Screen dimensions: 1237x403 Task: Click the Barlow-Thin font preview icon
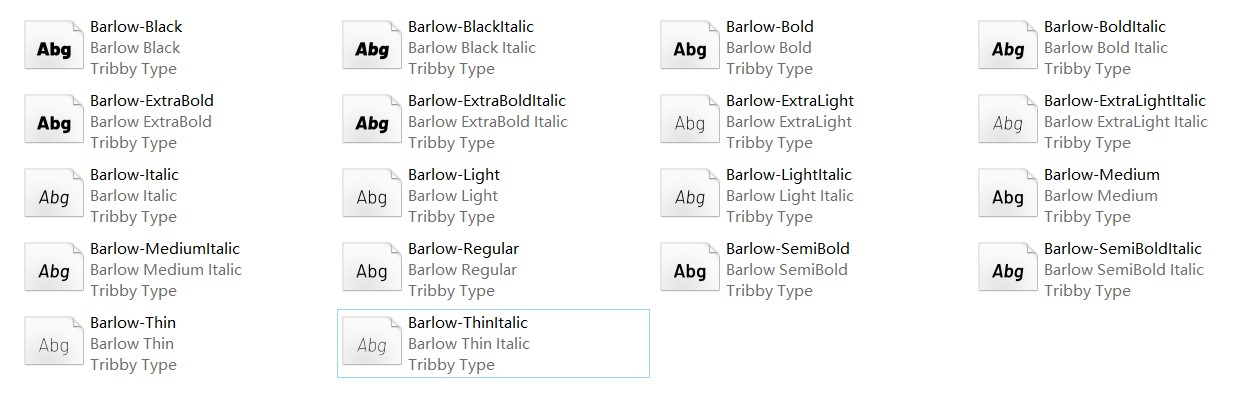54,344
